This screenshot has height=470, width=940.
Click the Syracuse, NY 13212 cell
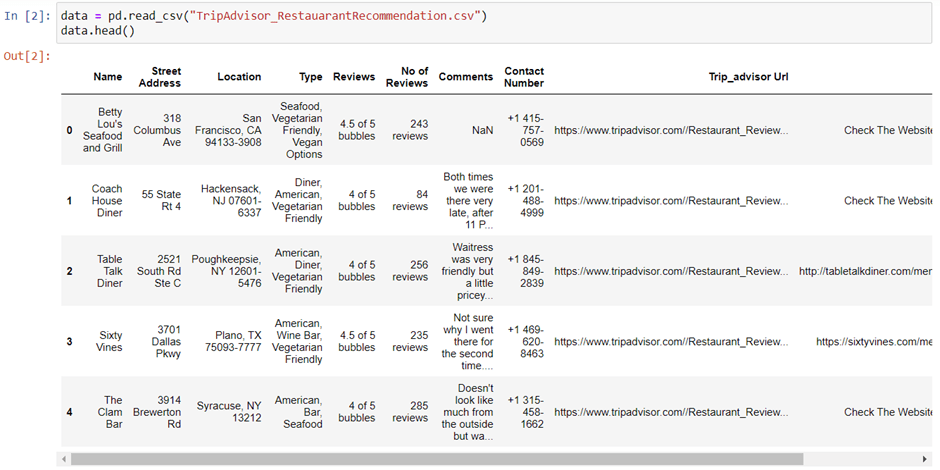coord(229,412)
